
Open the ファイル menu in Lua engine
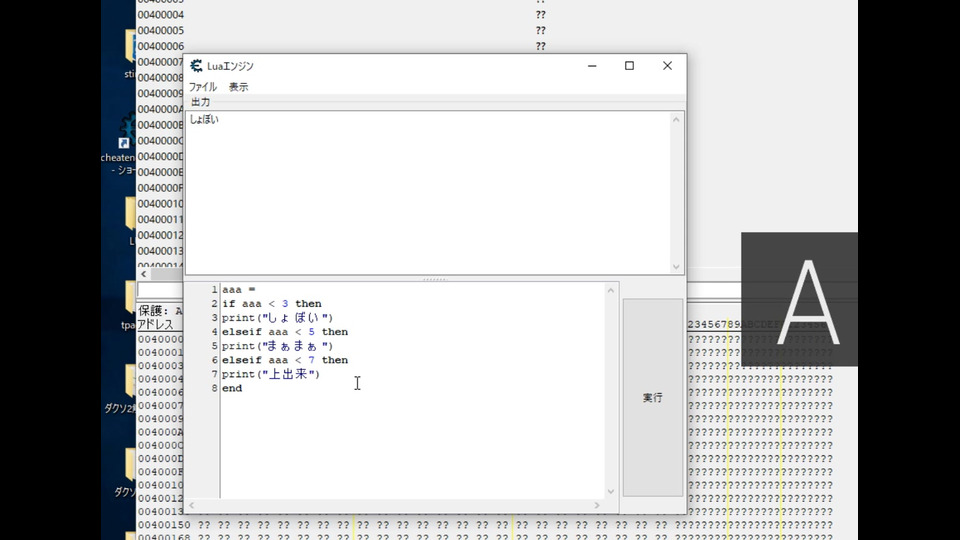(203, 87)
